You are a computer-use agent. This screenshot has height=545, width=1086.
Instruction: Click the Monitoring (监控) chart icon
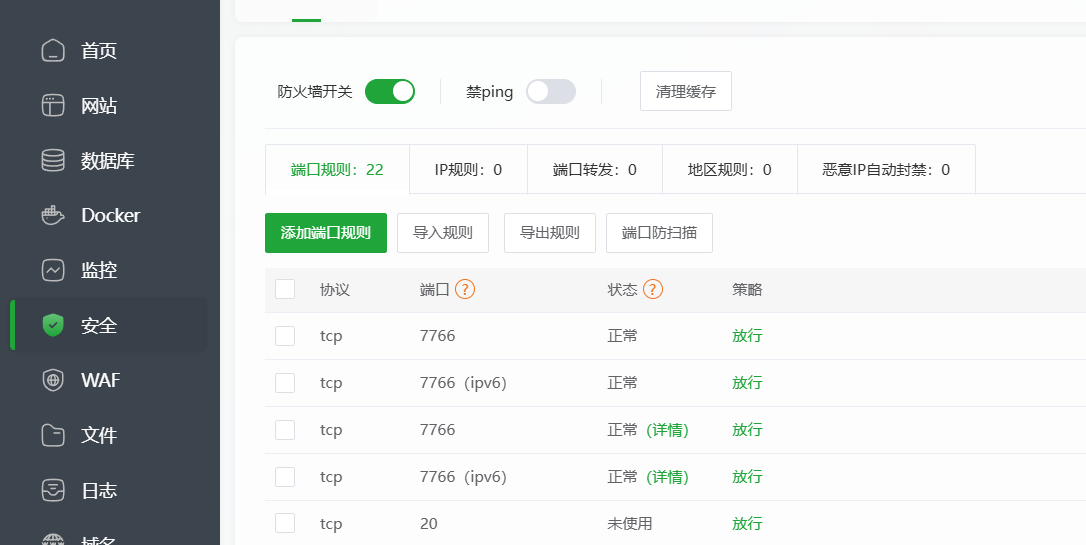click(53, 270)
